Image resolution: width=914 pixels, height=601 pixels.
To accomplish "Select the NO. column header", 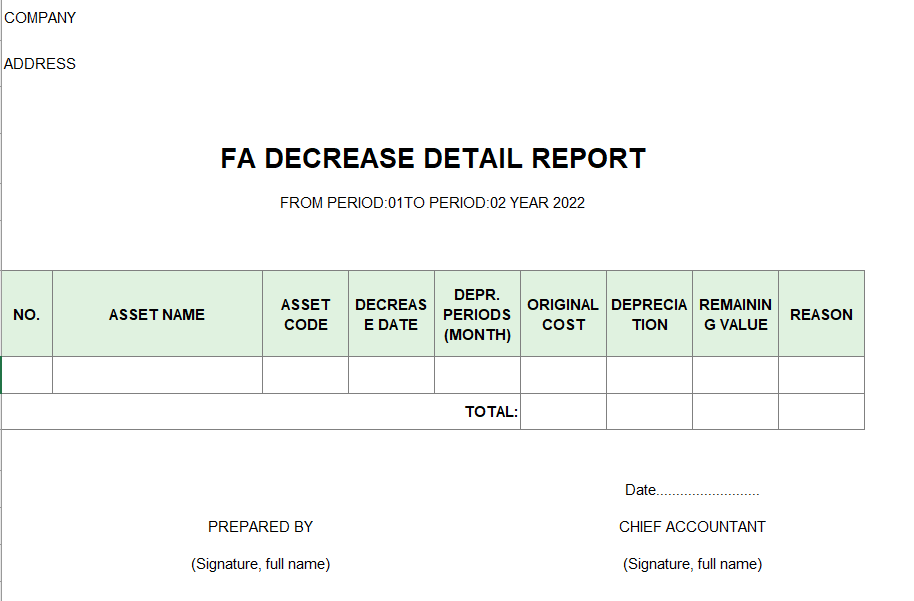I will point(27,314).
